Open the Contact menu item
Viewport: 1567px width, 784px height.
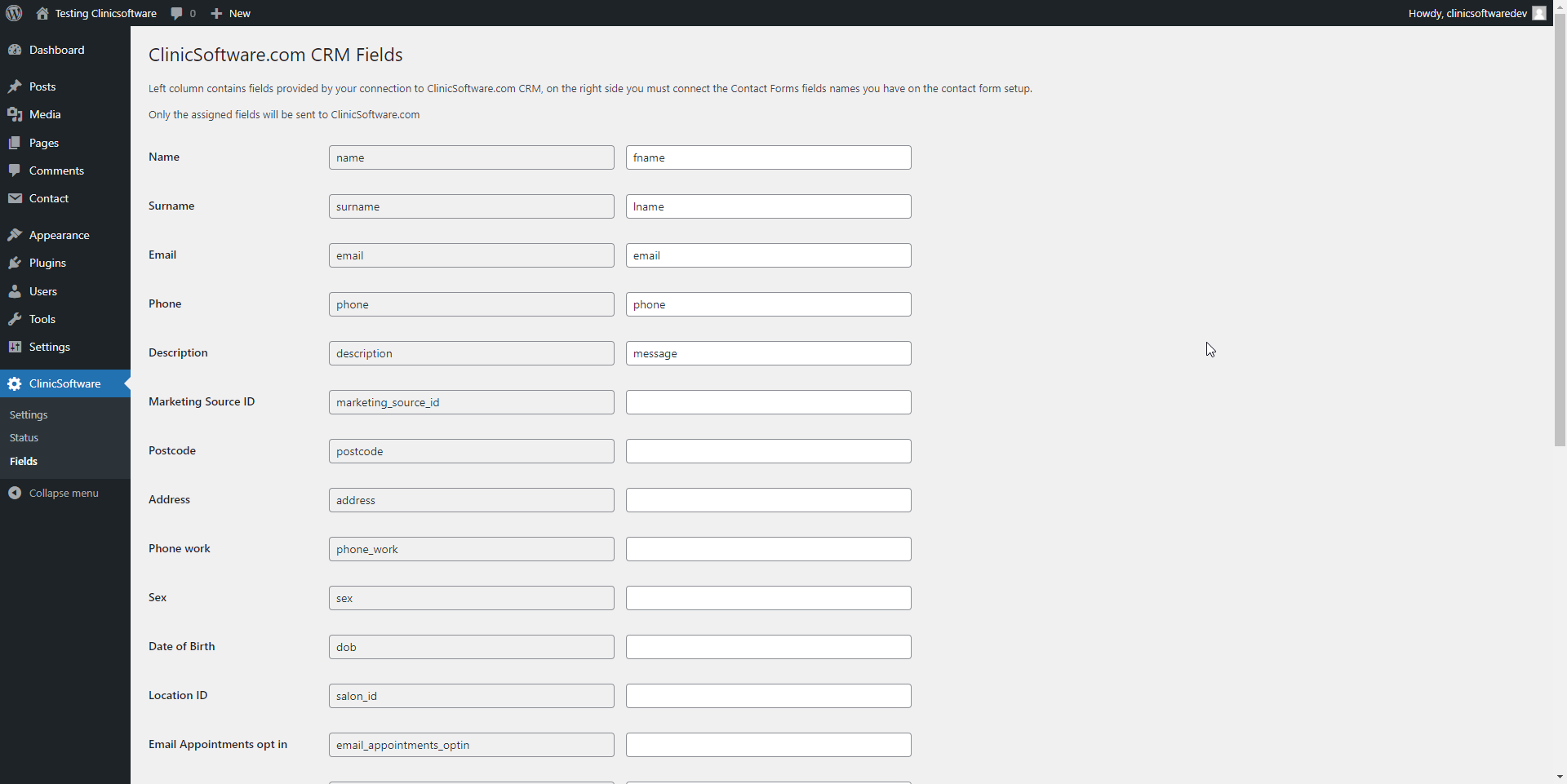point(49,198)
